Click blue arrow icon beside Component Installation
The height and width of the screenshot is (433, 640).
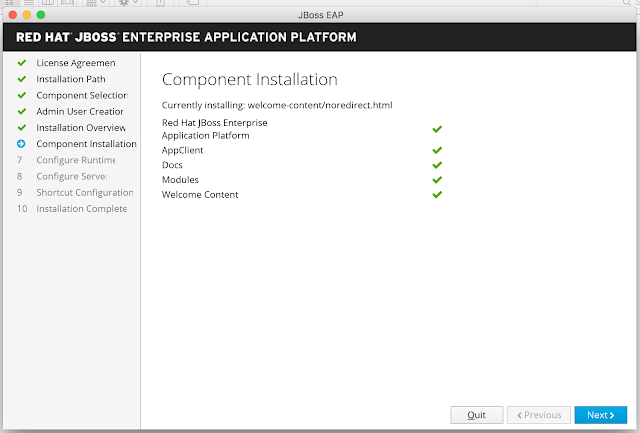pyautogui.click(x=21, y=144)
